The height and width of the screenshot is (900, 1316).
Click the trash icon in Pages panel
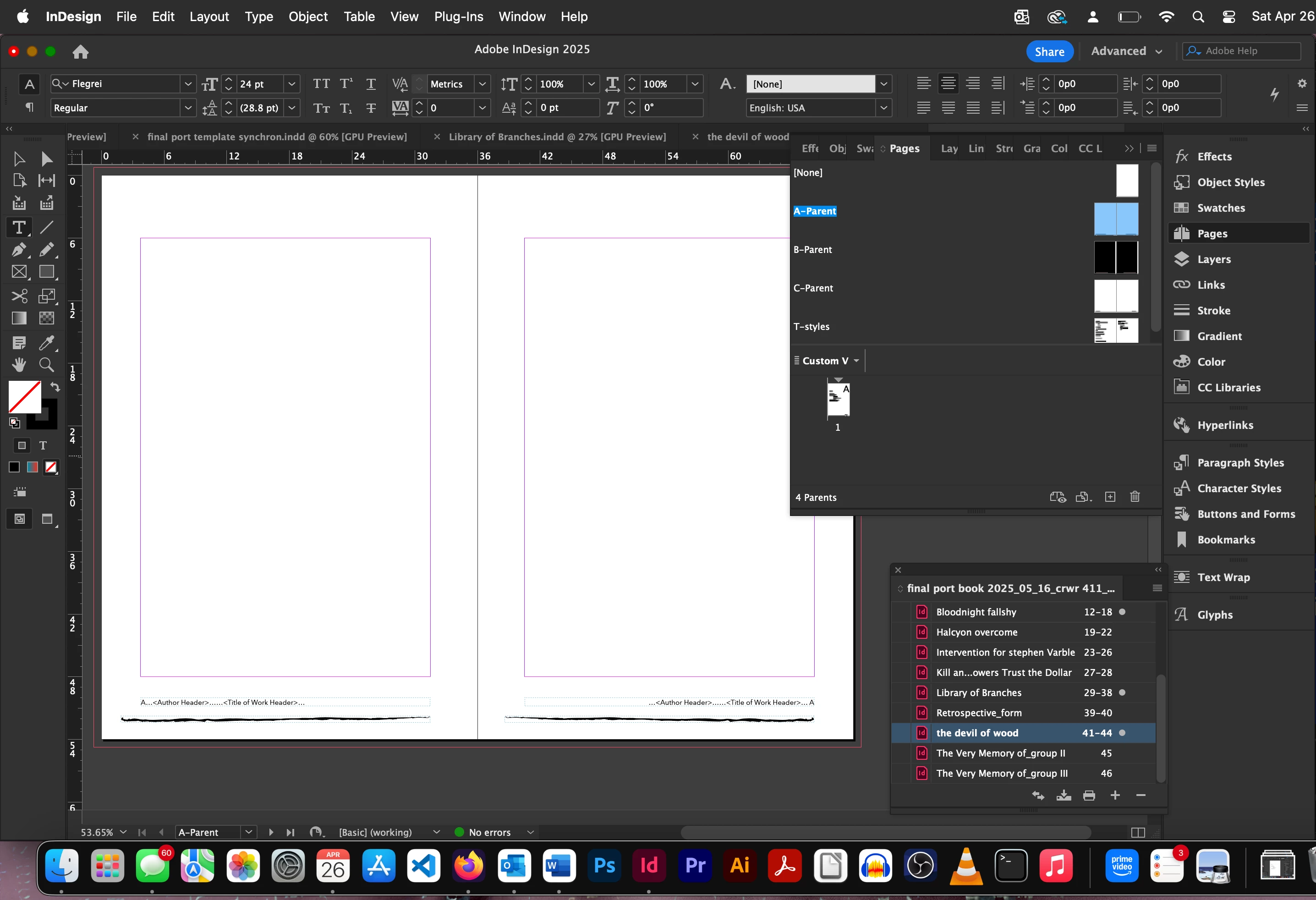[x=1135, y=497]
